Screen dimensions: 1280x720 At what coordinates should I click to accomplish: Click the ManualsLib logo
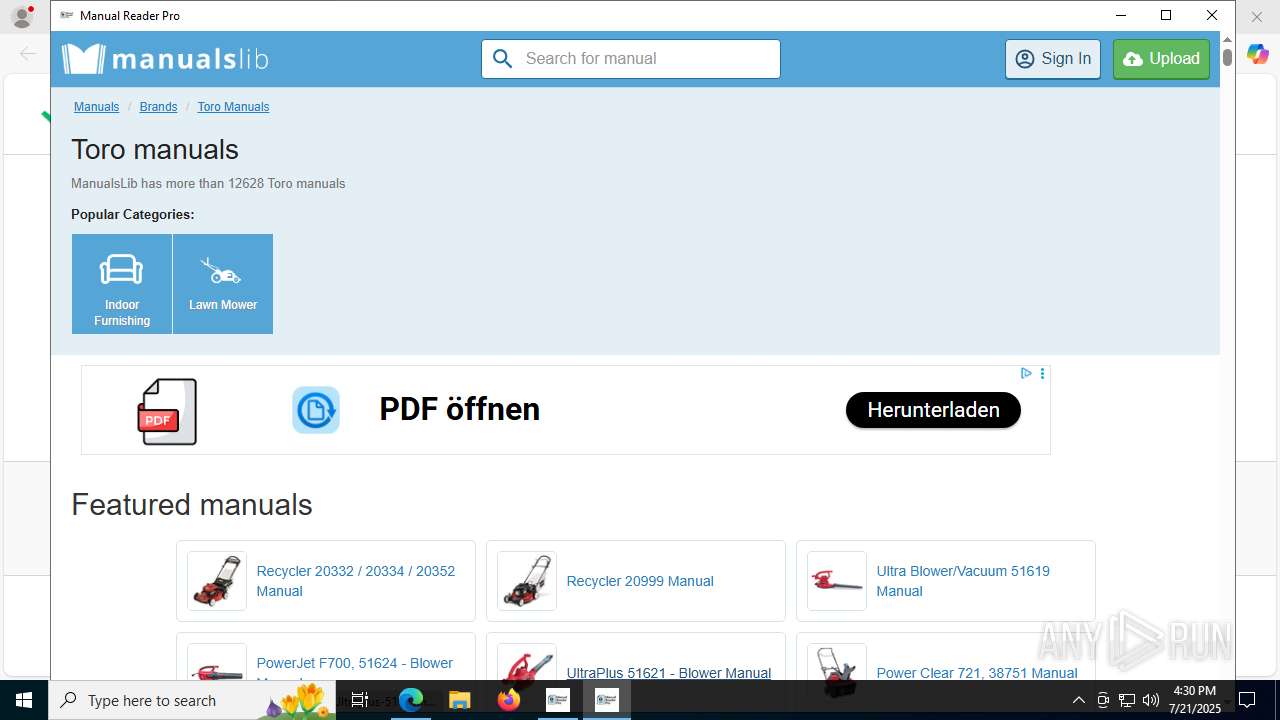[165, 59]
